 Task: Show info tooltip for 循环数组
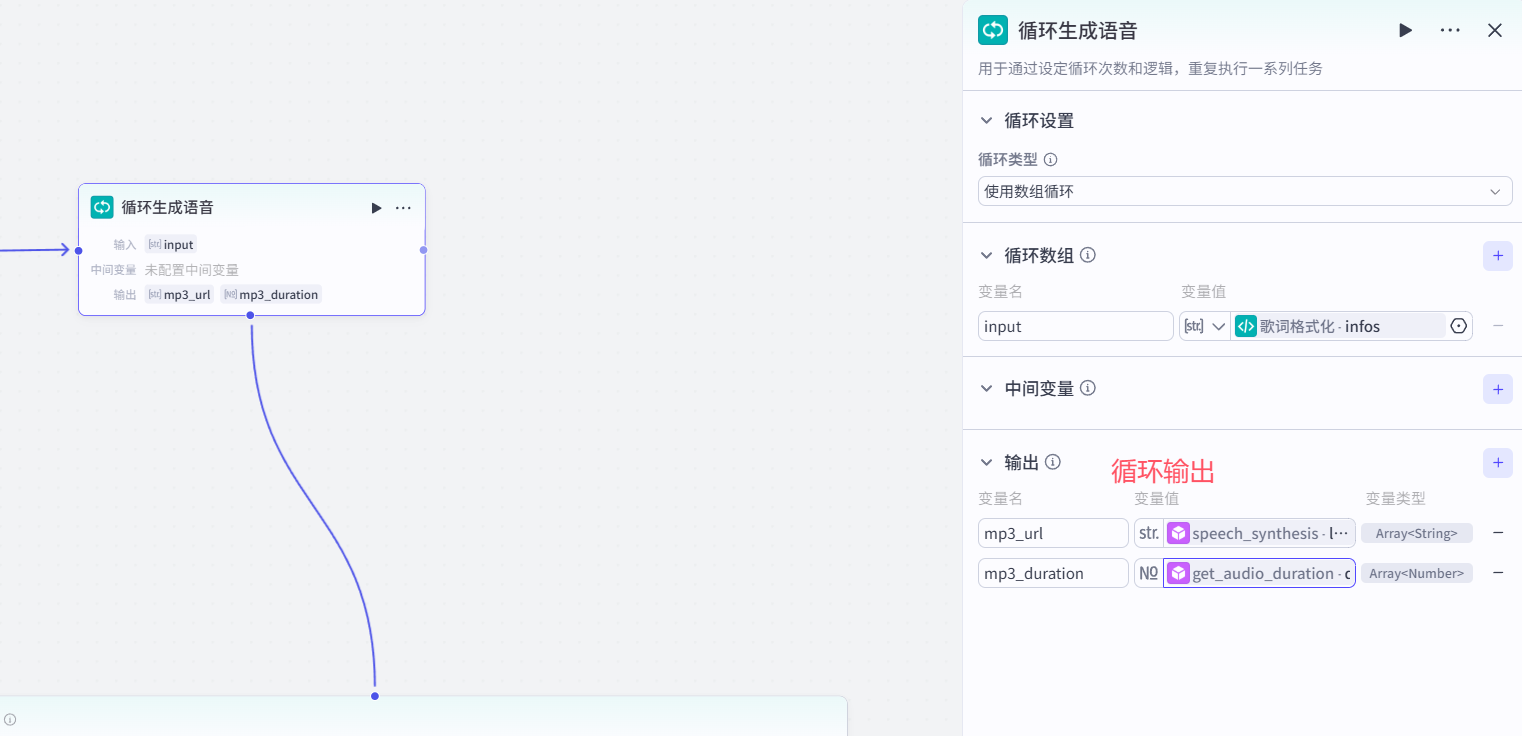[1088, 255]
